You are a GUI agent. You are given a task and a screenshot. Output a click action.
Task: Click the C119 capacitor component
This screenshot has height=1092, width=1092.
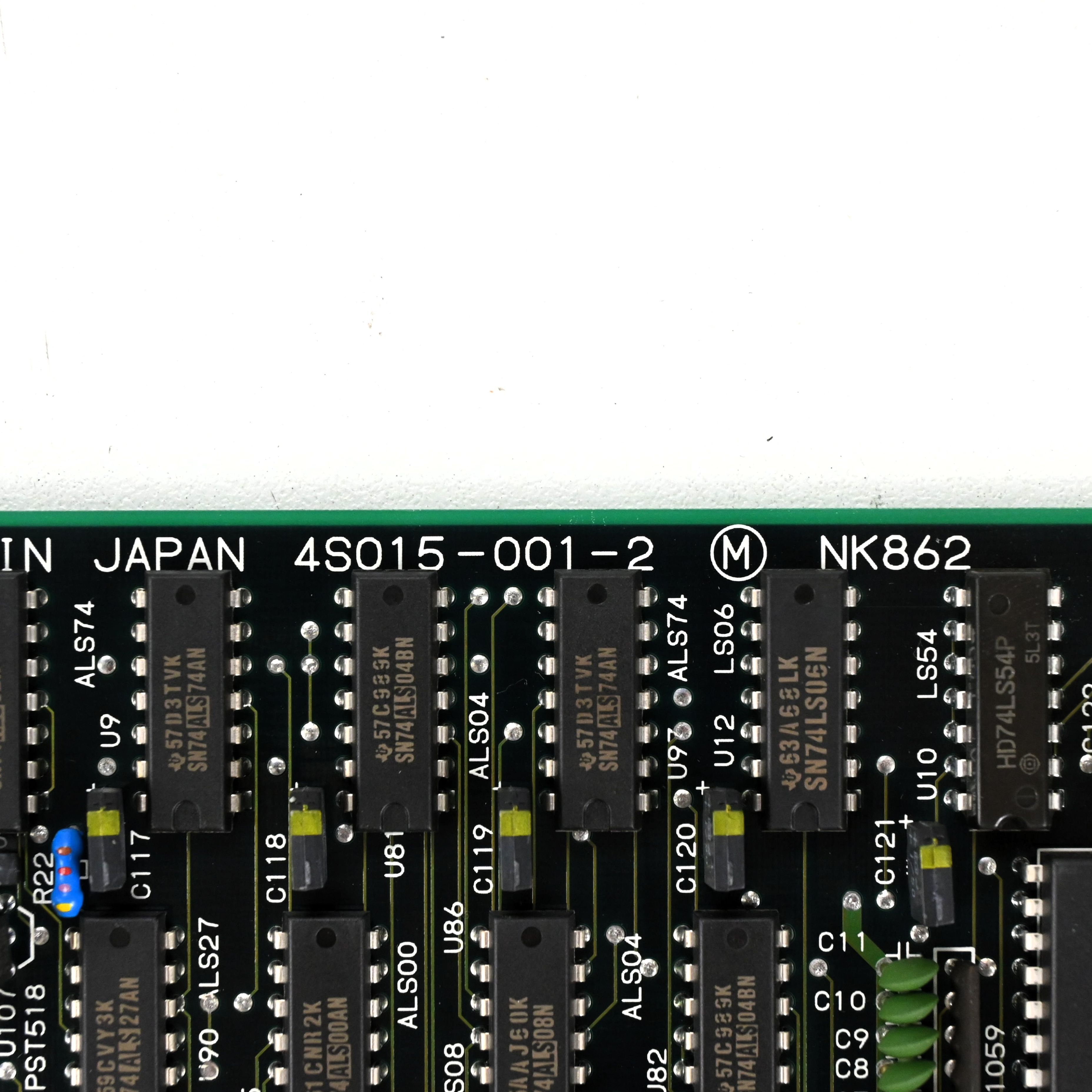pyautogui.click(x=515, y=839)
